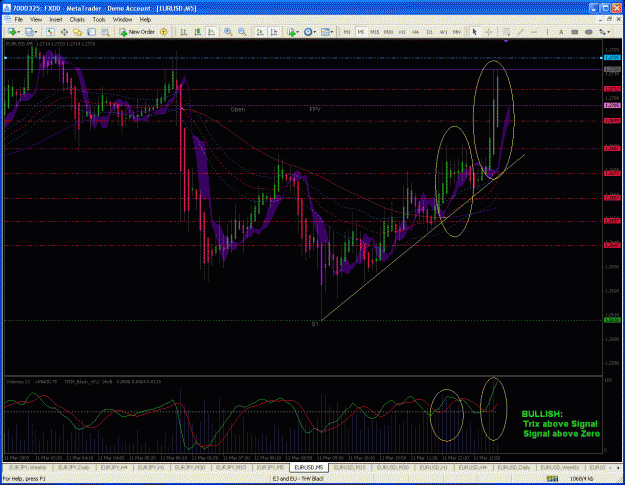Expand the New Chart dropdown arrow
Viewport: 625px width, 485px height.
18,32
